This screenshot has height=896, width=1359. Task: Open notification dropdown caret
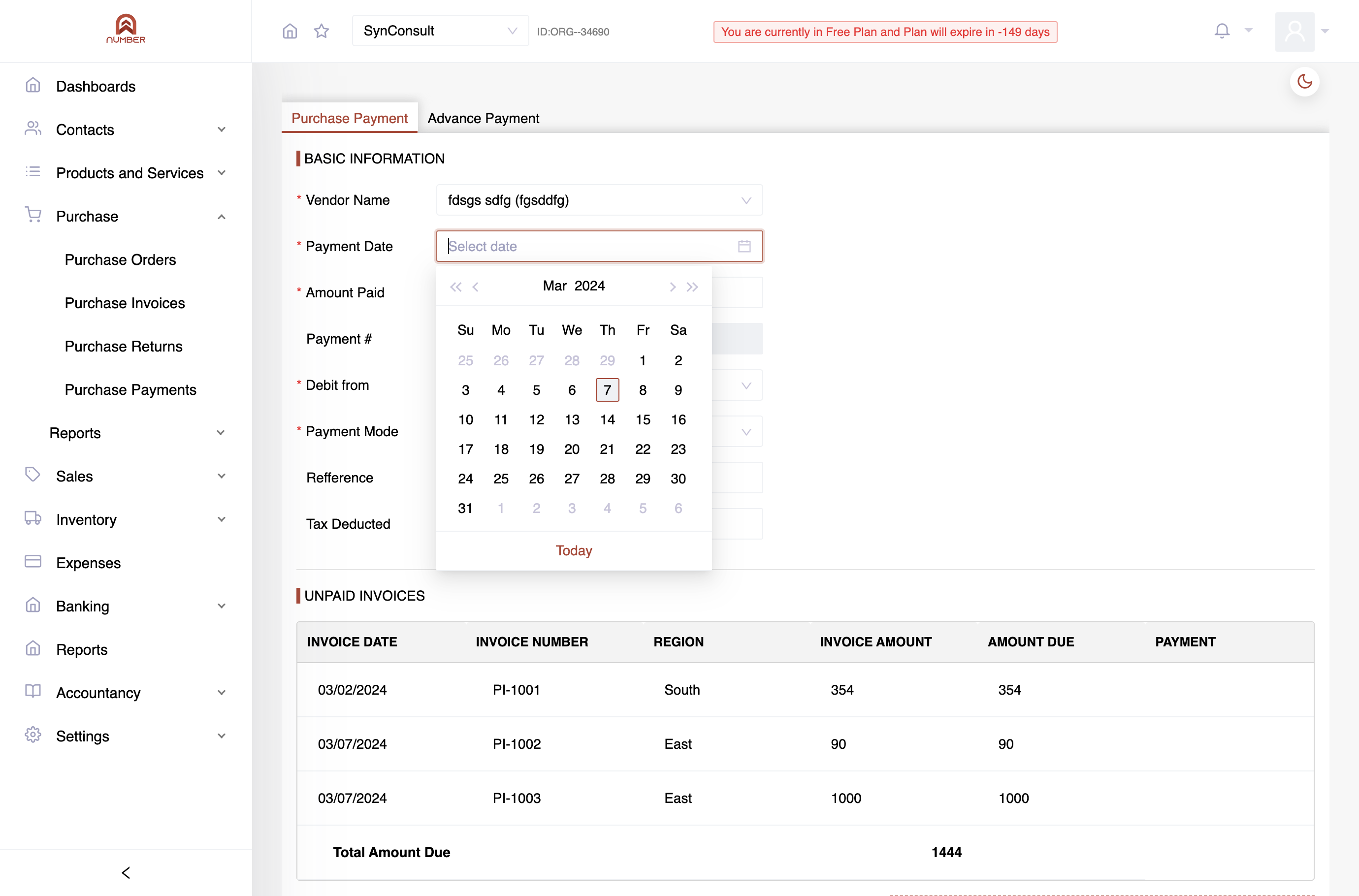(x=1249, y=31)
